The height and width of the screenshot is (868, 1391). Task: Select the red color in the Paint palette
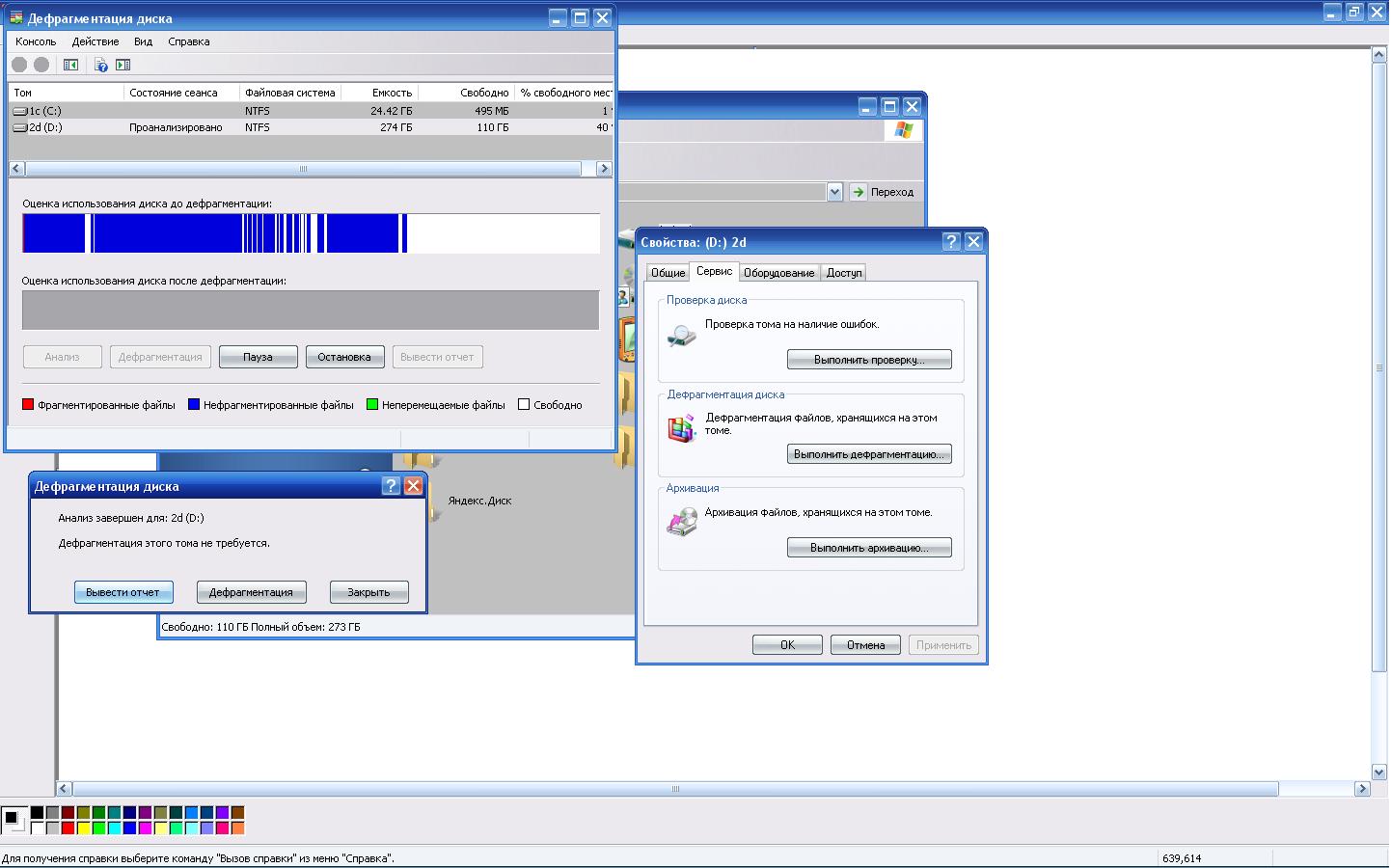click(x=68, y=828)
